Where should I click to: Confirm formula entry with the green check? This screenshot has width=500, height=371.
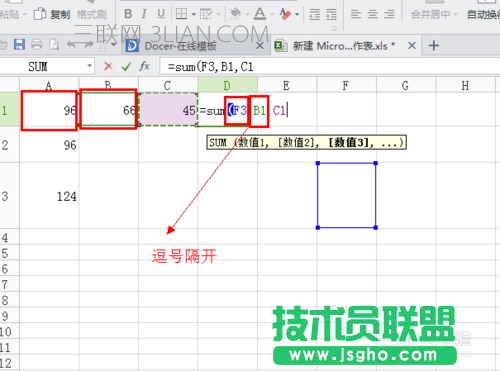(x=126, y=67)
